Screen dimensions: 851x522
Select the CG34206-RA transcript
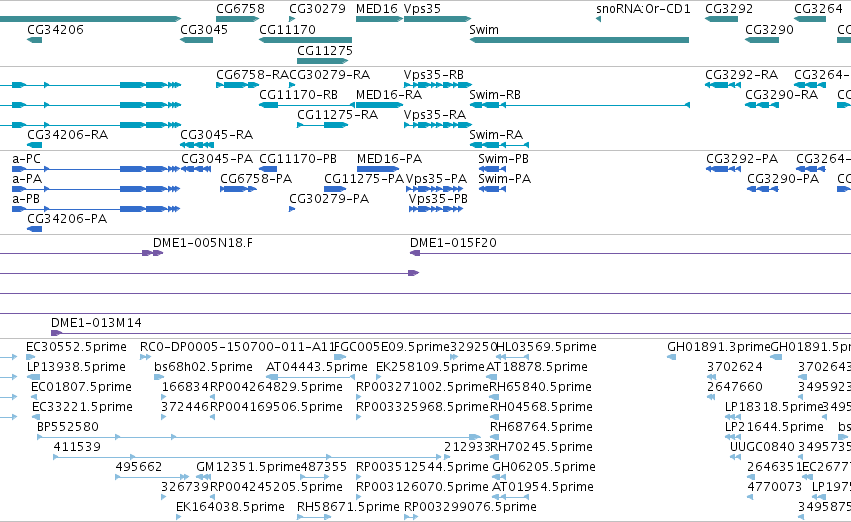(x=34, y=145)
